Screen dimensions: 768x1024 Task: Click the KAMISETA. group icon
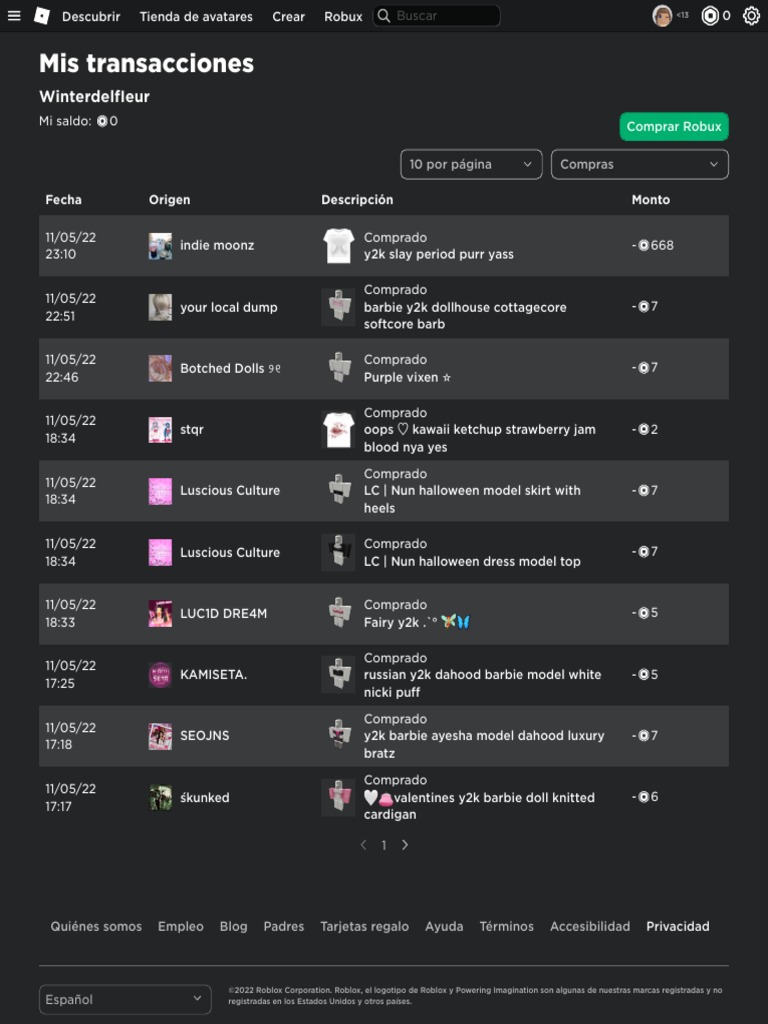[x=160, y=674]
